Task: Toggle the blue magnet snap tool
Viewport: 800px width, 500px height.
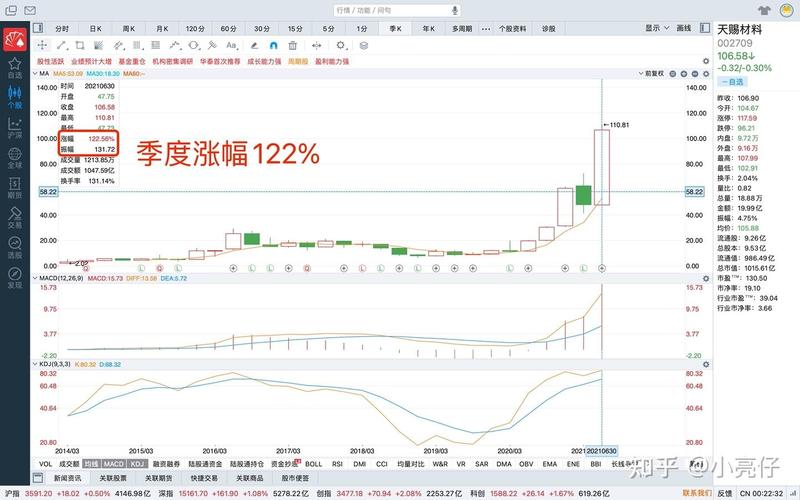Action: pyautogui.click(x=273, y=45)
